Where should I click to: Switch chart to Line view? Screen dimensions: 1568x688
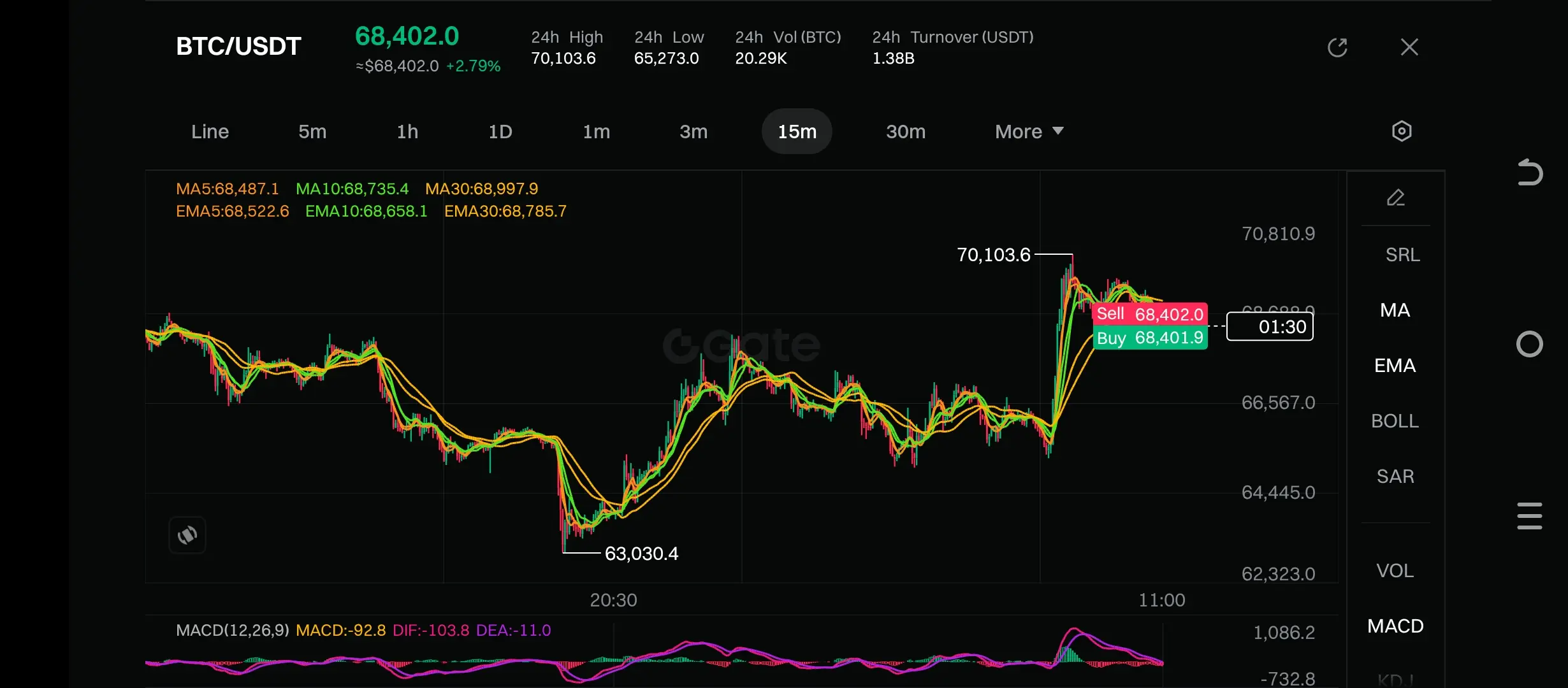click(210, 132)
